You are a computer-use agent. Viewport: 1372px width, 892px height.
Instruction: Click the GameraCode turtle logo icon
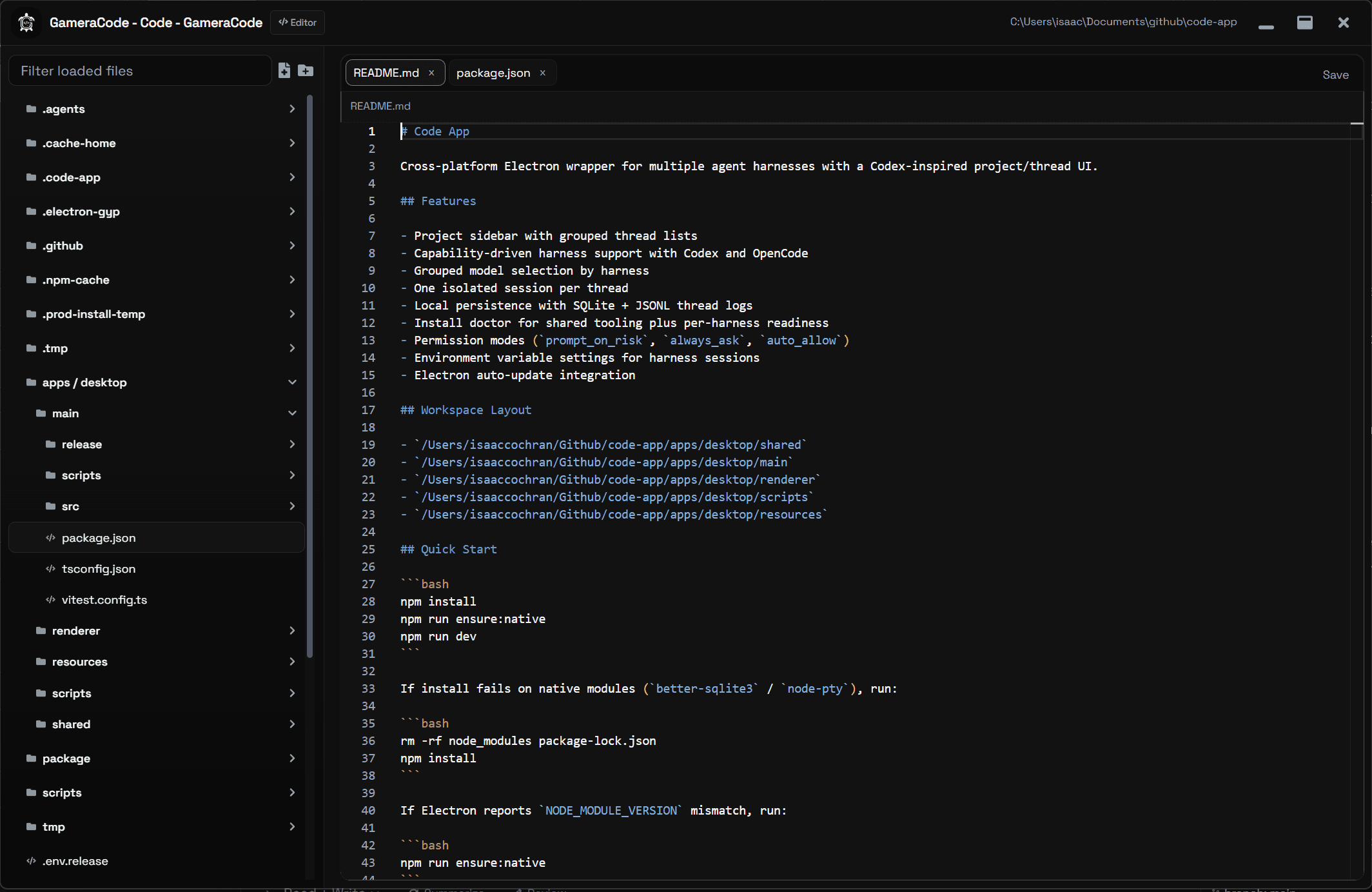26,23
